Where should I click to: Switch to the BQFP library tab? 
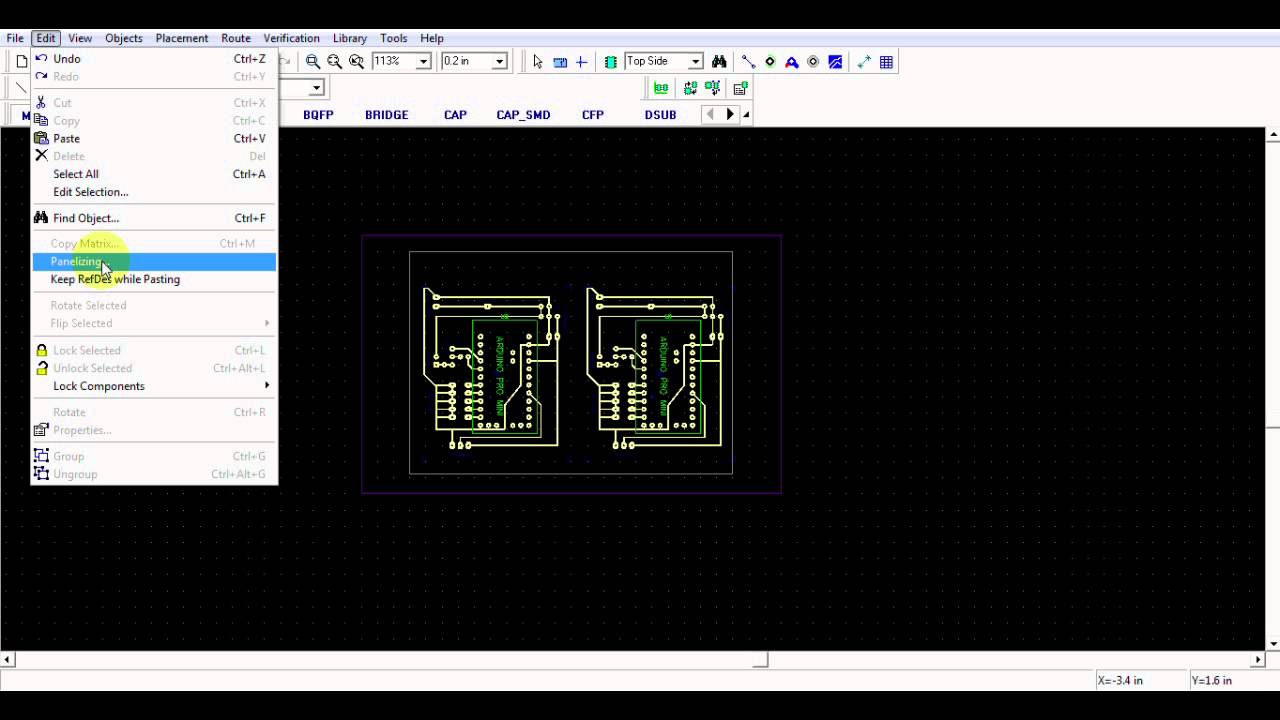318,115
